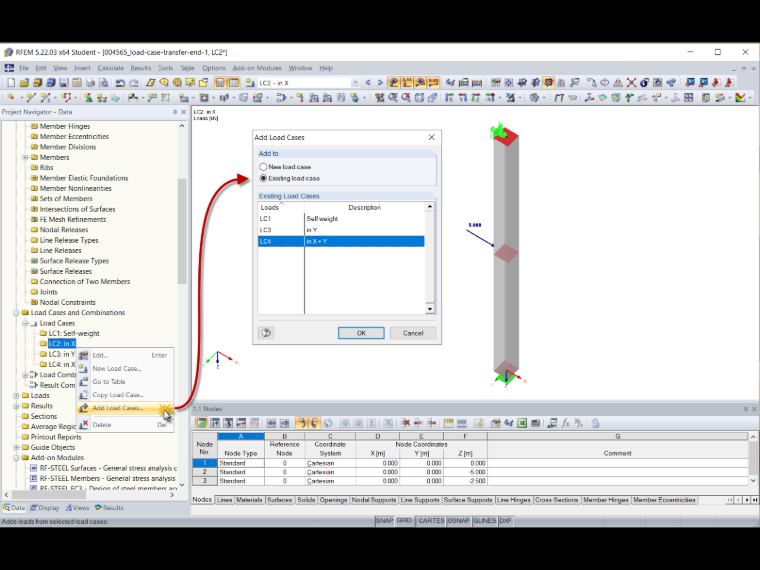This screenshot has width=760, height=570.
Task: Select the 'New load case' radio button
Action: coord(263,167)
